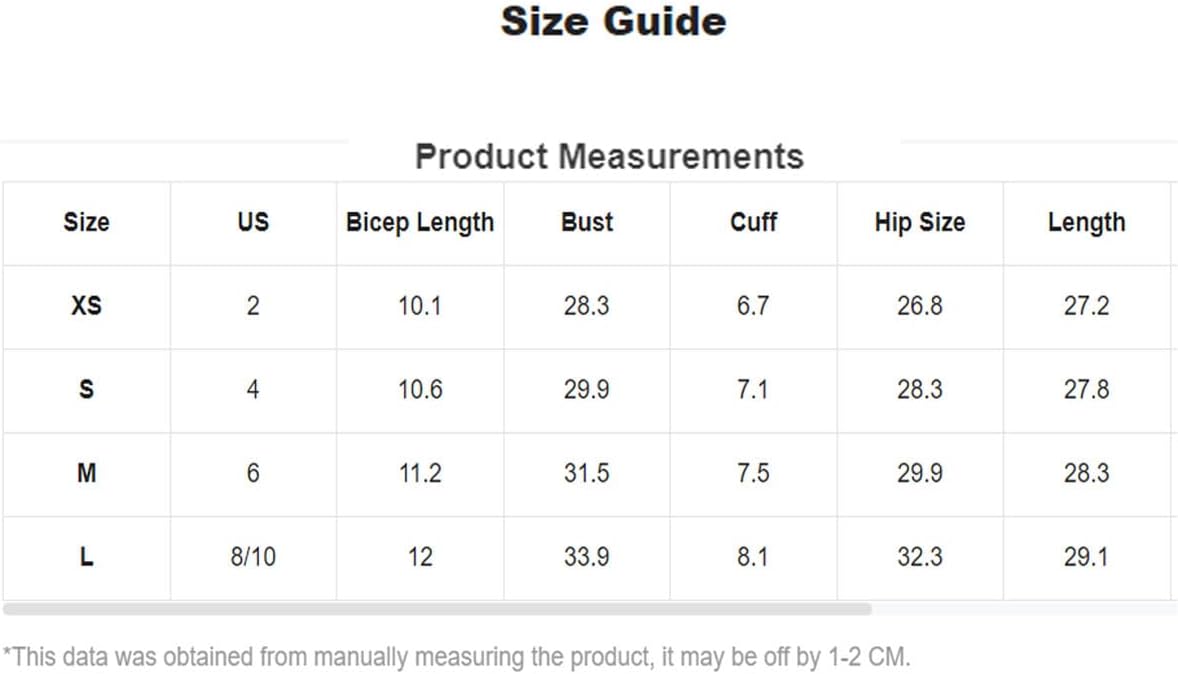
Task: Select the L size row label
Action: (x=86, y=557)
